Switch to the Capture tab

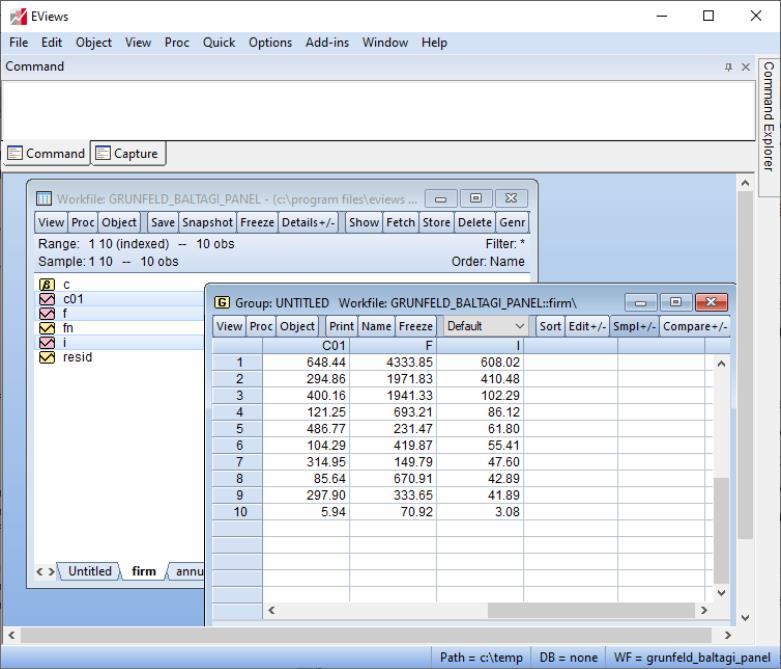[128, 154]
